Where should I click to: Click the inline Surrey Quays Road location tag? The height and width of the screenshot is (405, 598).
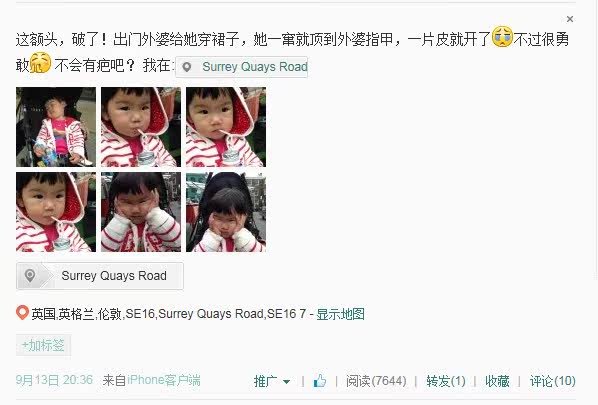(241, 67)
